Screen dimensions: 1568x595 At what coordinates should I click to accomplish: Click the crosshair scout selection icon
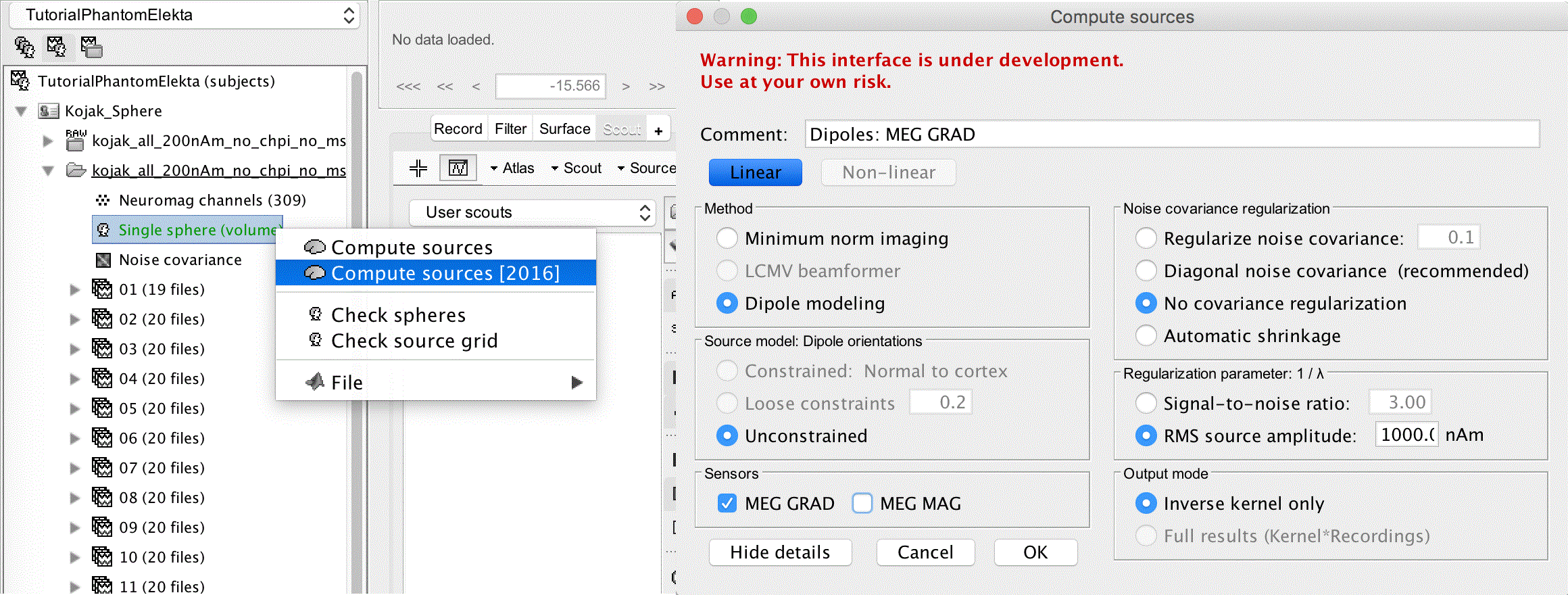tap(418, 168)
